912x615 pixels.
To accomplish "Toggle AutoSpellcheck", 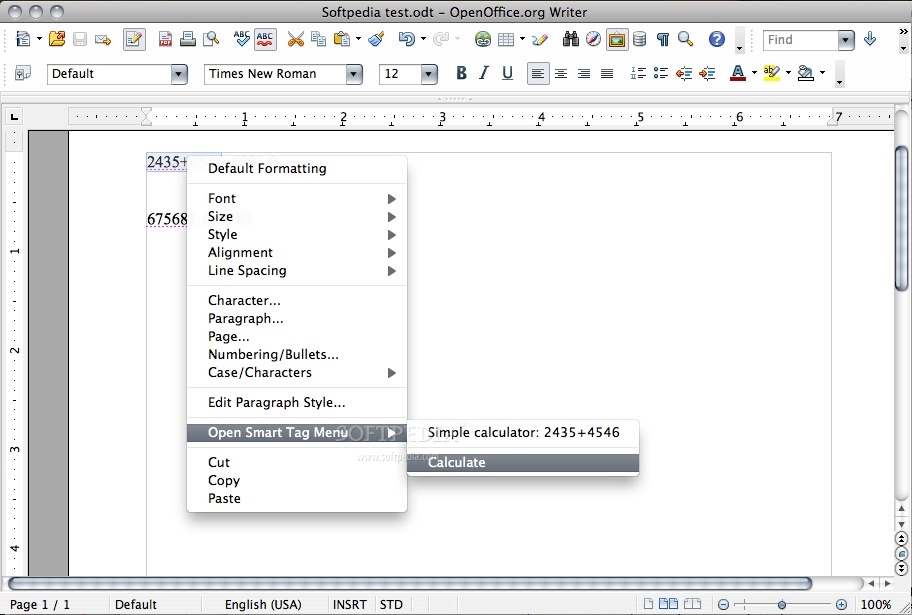I will [265, 39].
